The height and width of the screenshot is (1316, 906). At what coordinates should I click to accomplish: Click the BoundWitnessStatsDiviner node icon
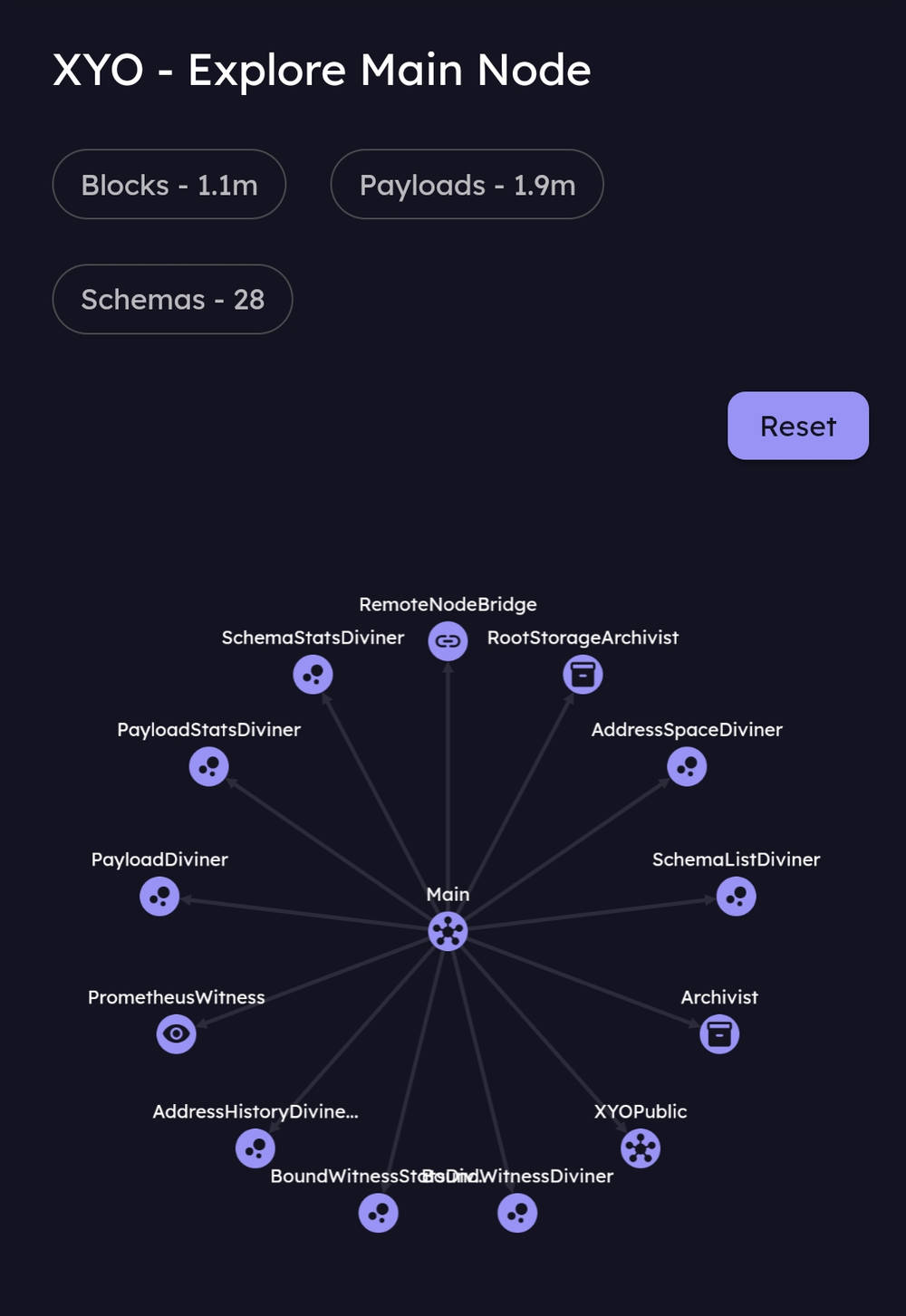click(378, 1214)
